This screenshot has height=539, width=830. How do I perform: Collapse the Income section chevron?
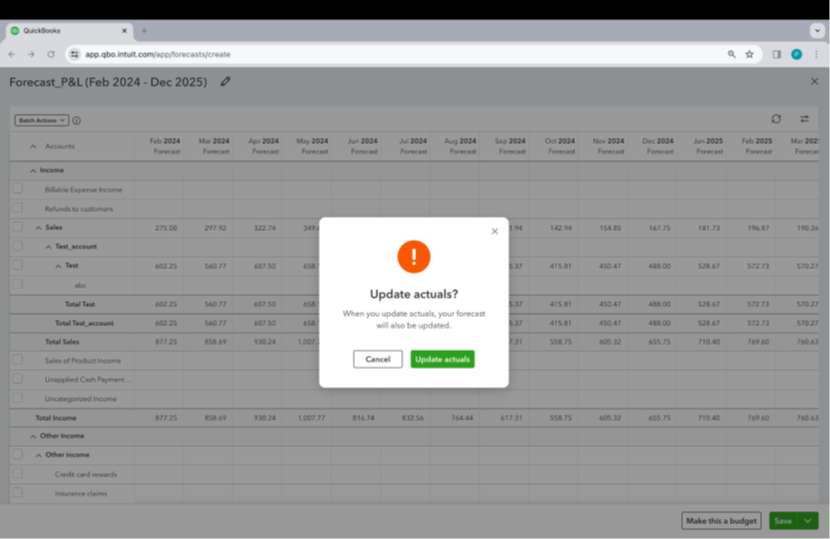click(x=33, y=171)
